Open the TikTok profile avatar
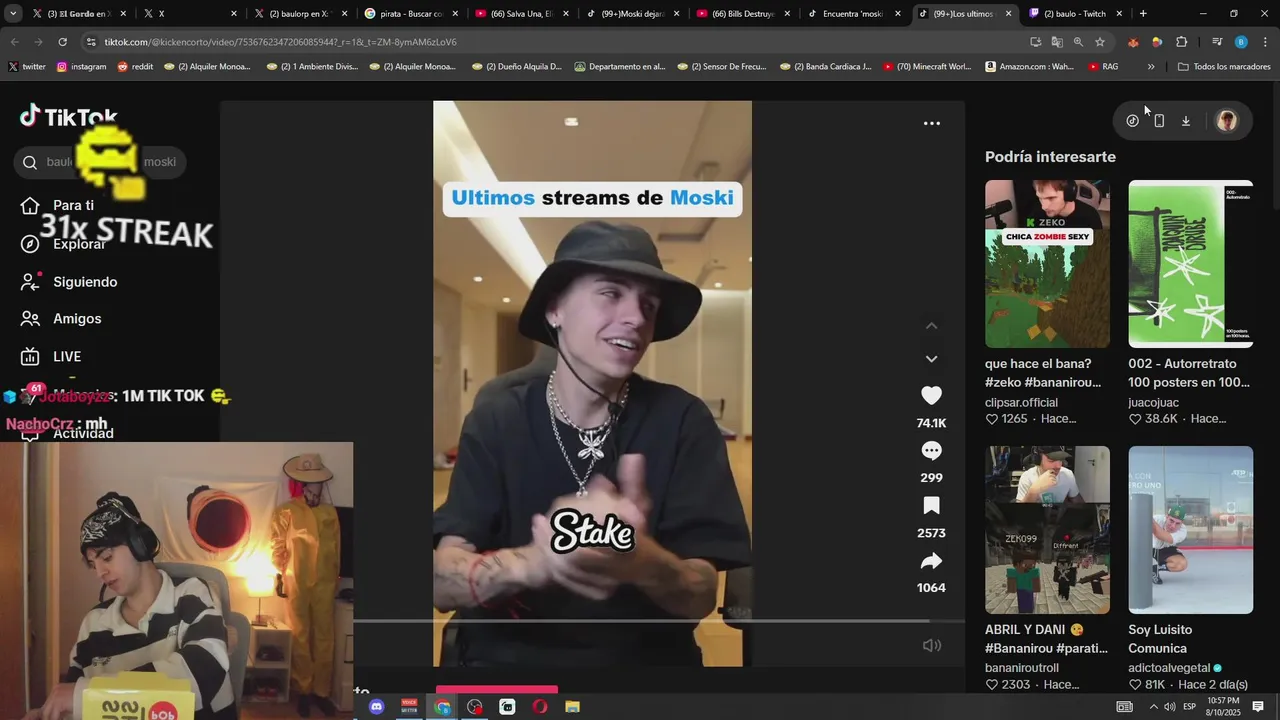 pos(1227,121)
